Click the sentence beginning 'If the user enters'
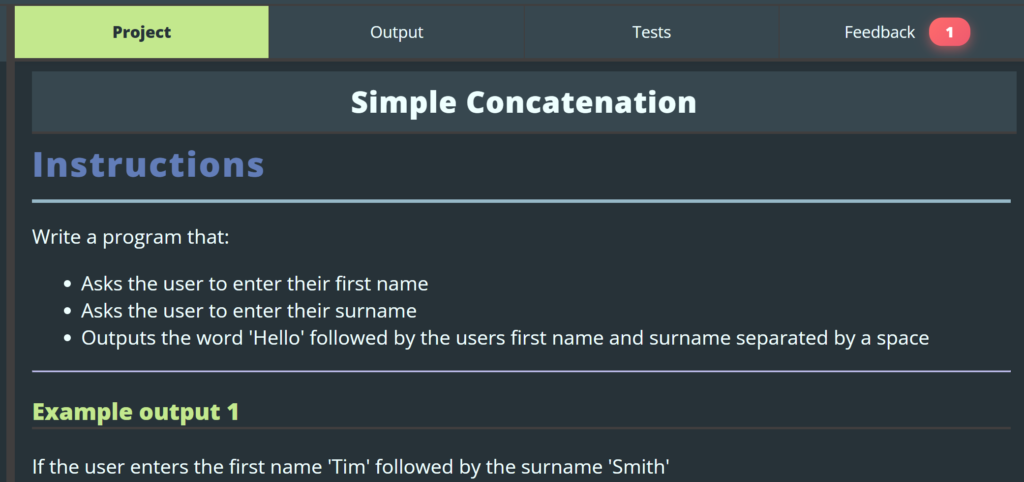 point(350,465)
